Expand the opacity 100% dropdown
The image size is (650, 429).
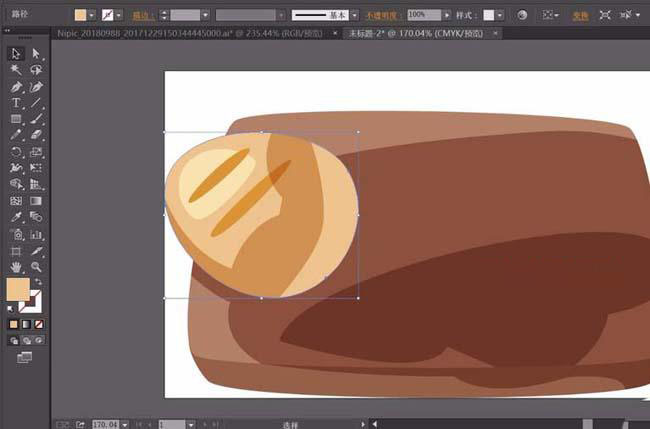458,16
